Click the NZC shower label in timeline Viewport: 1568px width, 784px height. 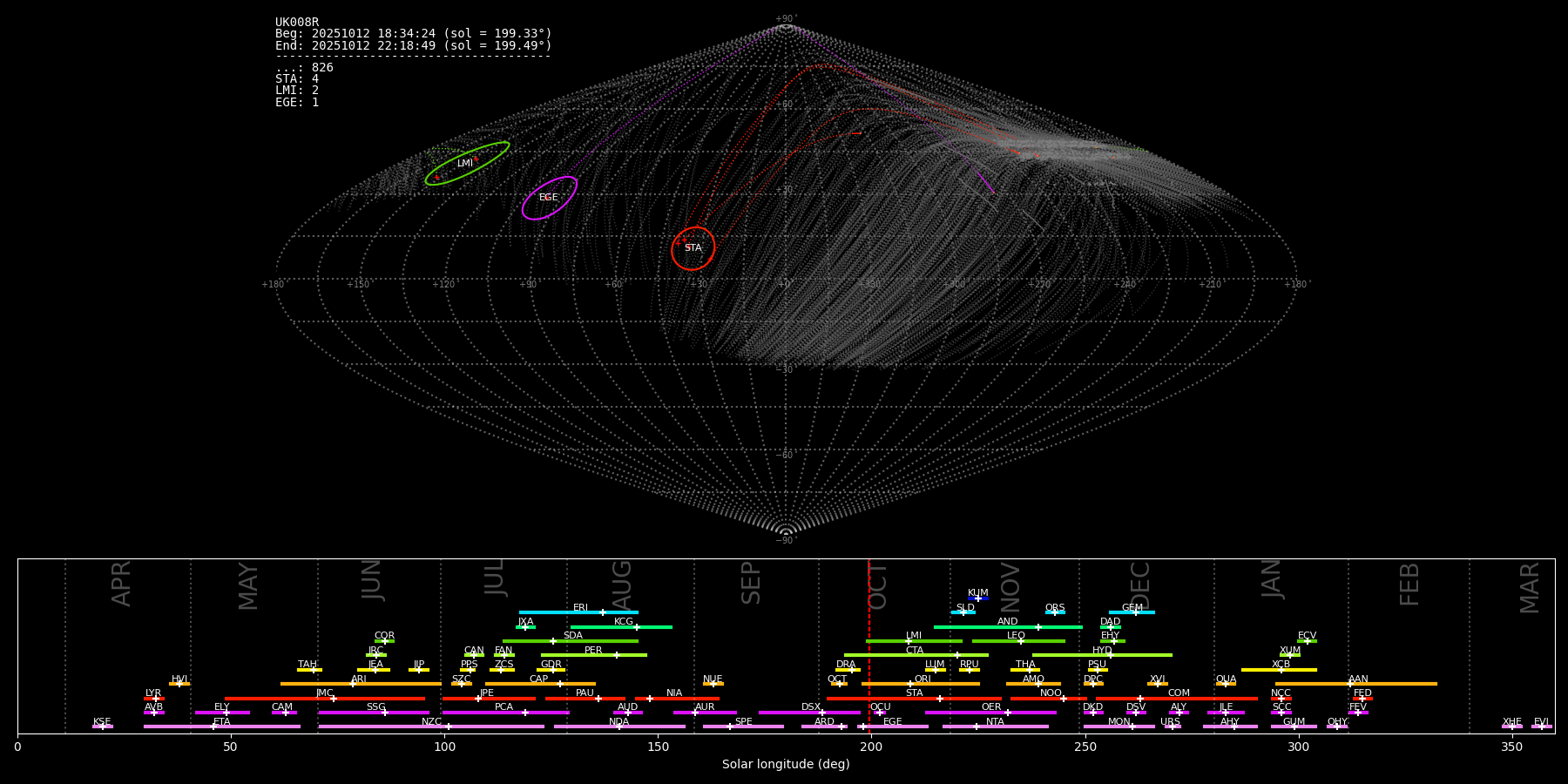tap(432, 722)
